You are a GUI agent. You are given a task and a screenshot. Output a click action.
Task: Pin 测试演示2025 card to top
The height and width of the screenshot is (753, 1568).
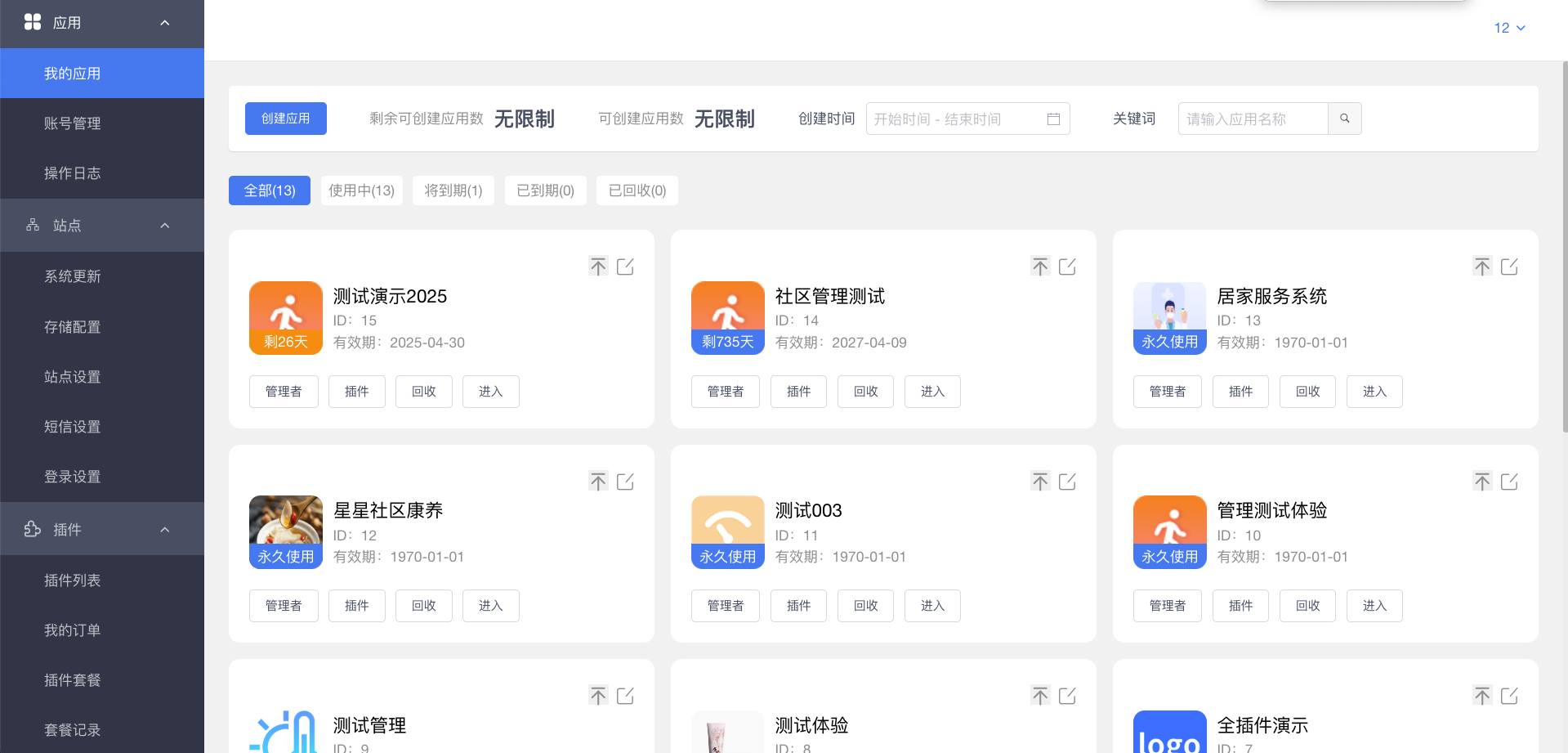coord(598,267)
